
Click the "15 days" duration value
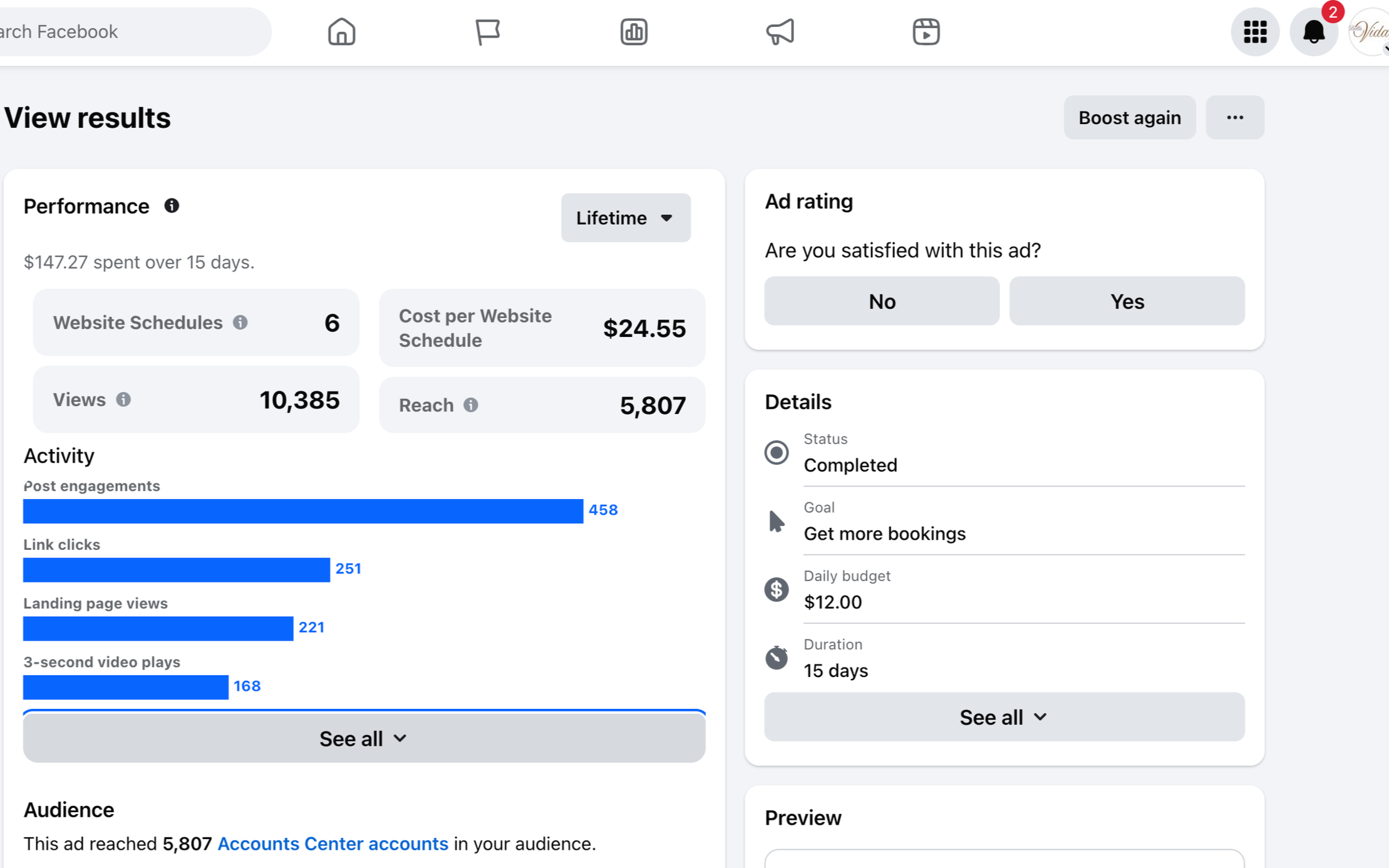(x=835, y=671)
